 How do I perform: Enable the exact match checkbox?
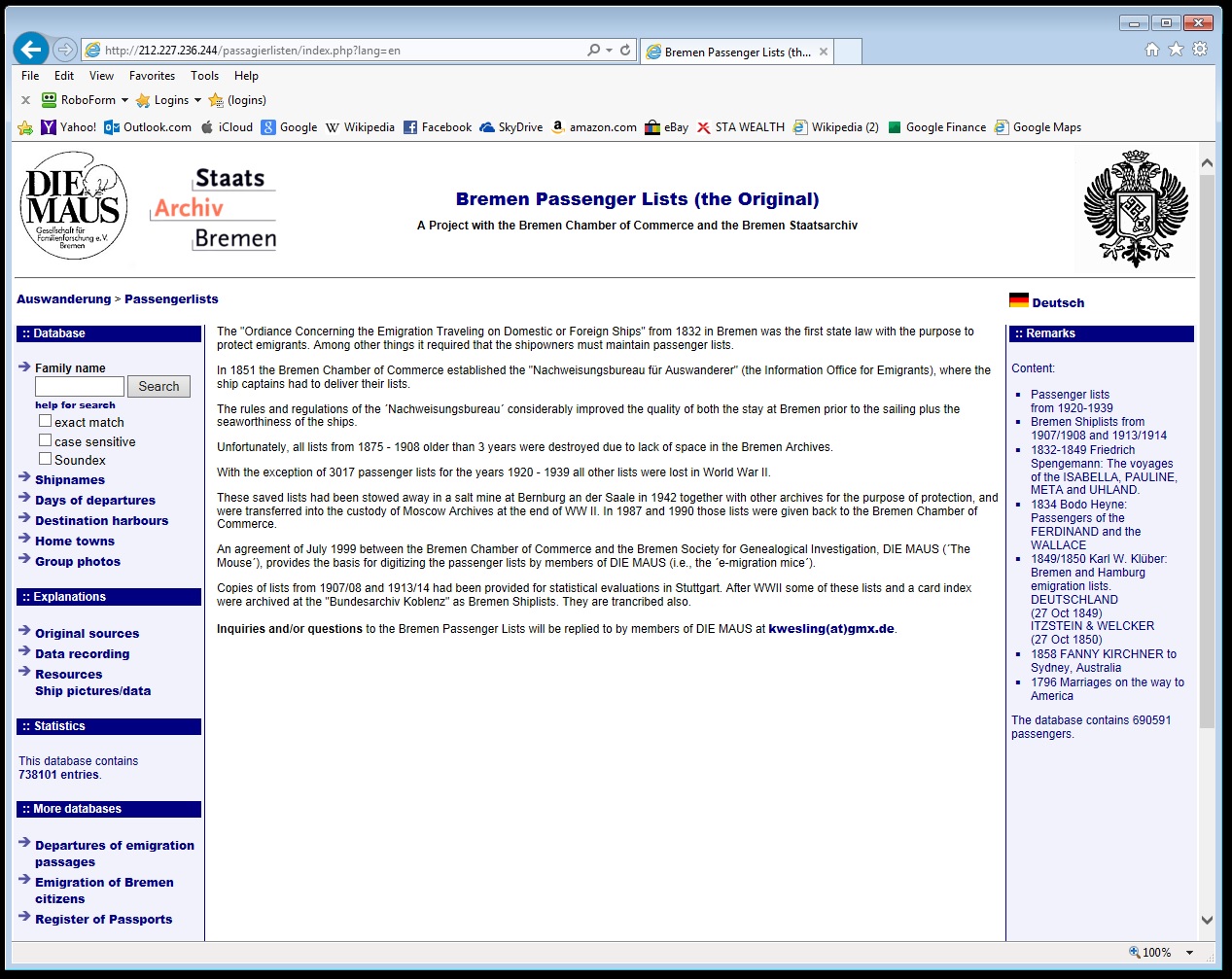click(45, 421)
